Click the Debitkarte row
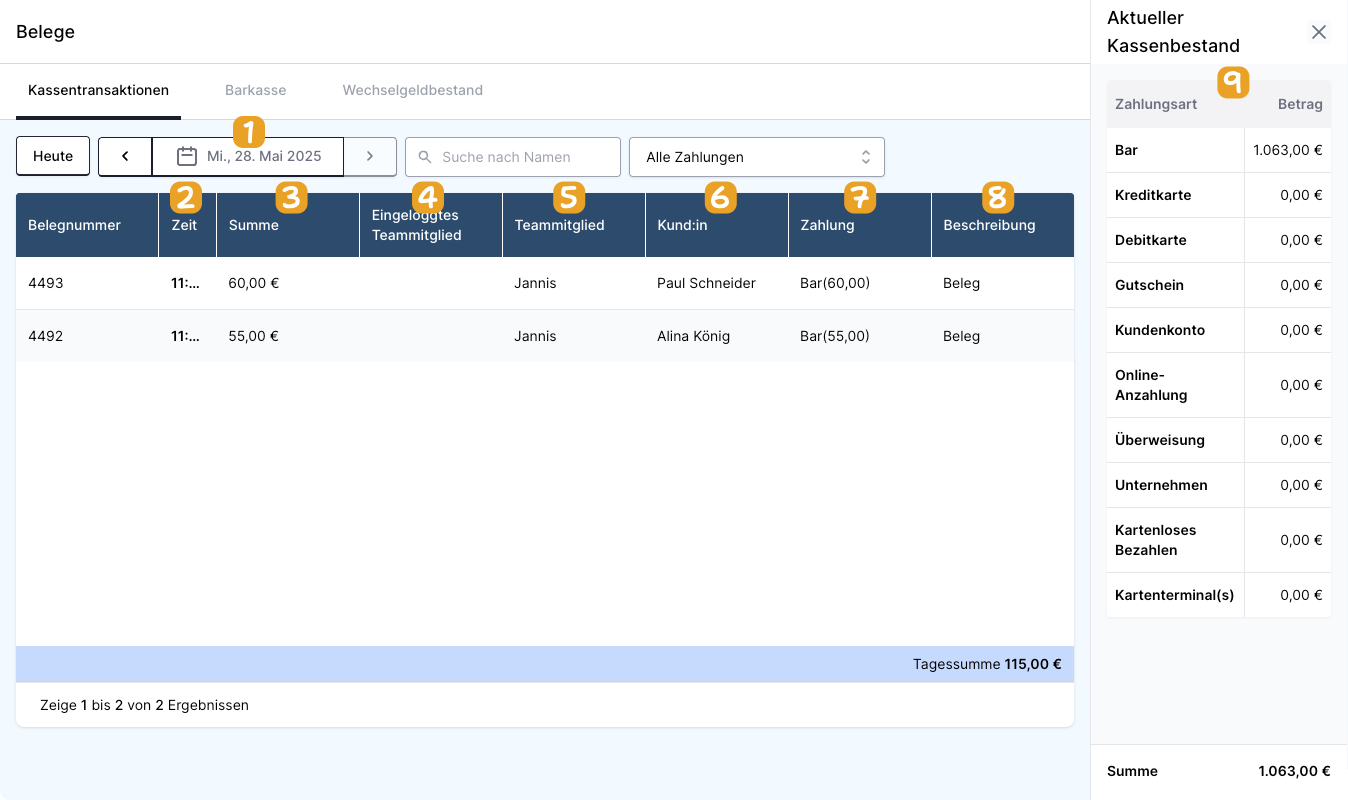 point(1219,240)
